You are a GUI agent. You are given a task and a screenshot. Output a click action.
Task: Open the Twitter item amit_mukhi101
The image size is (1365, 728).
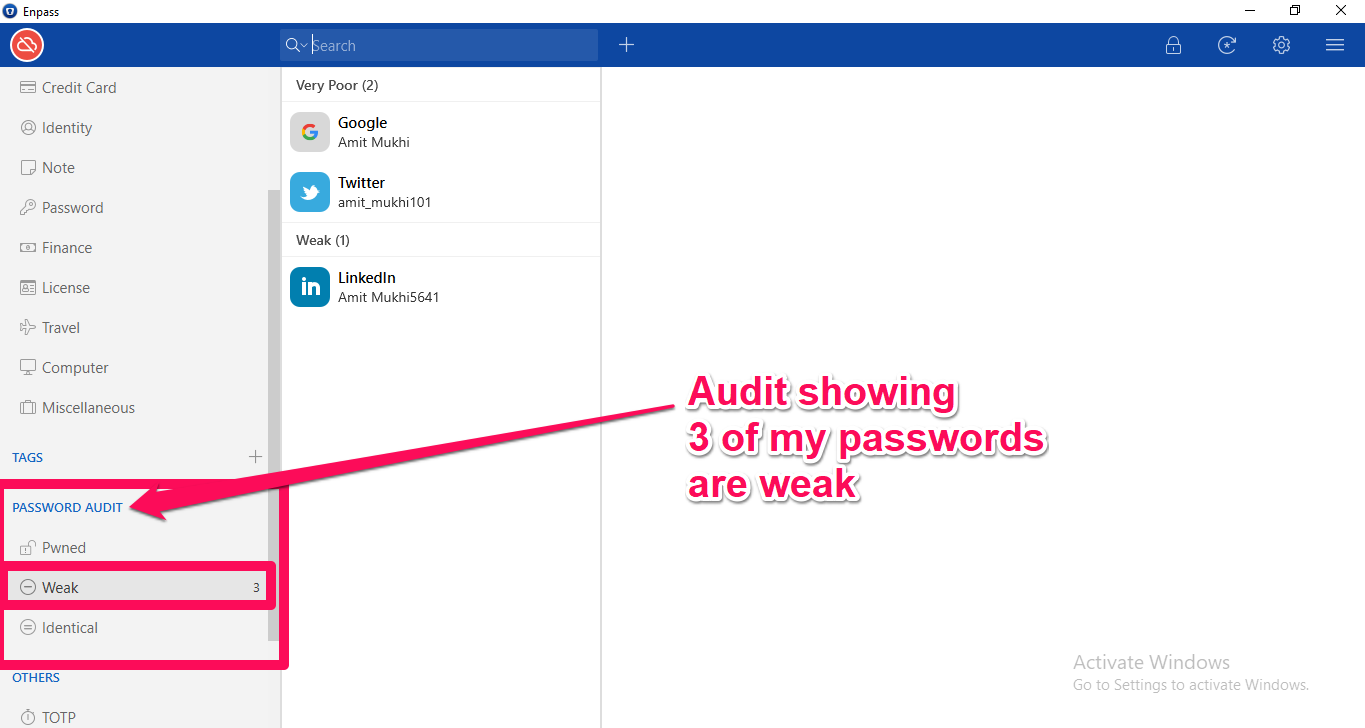pyautogui.click(x=441, y=192)
